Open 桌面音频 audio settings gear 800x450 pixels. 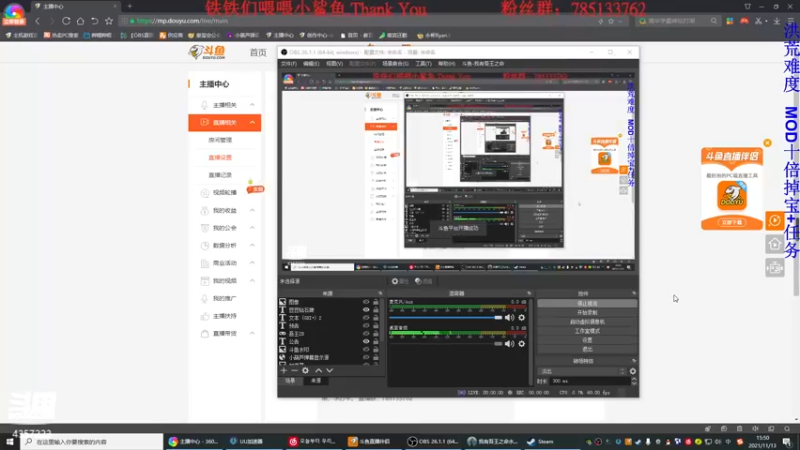(521, 344)
